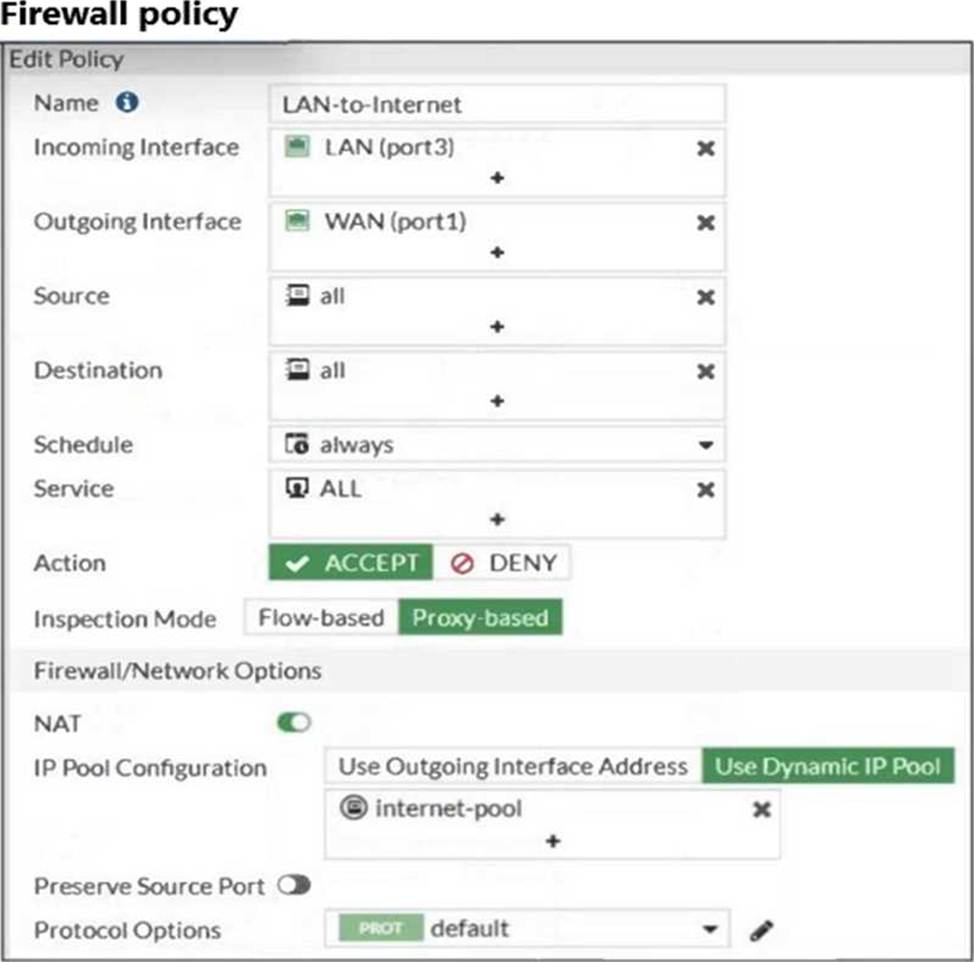Screen dimensions: 974x962
Task: Click the Name field containing LAN-to-Internet
Action: coord(497,104)
